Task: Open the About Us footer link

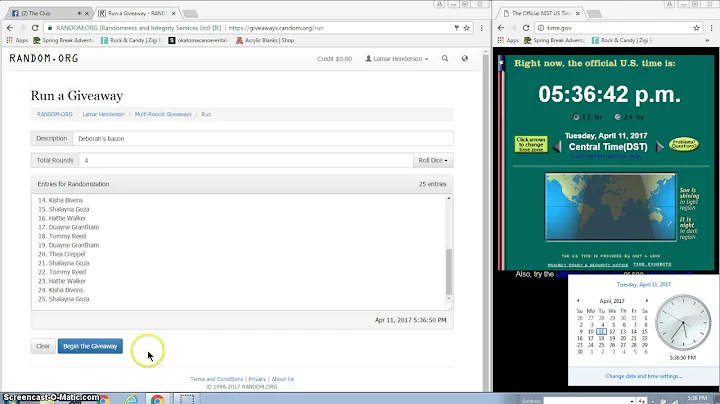Action: (283, 379)
